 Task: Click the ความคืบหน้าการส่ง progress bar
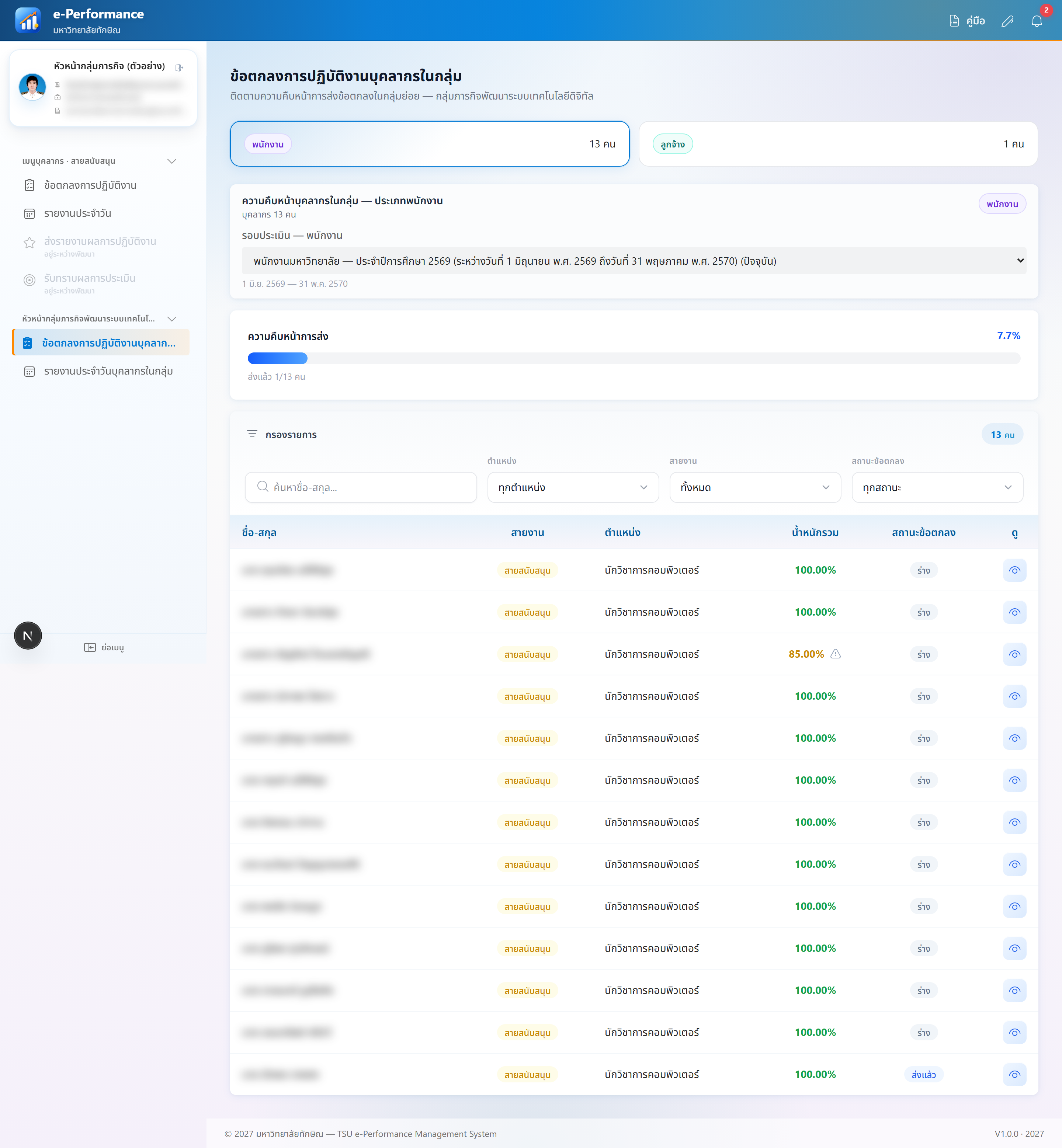point(634,358)
